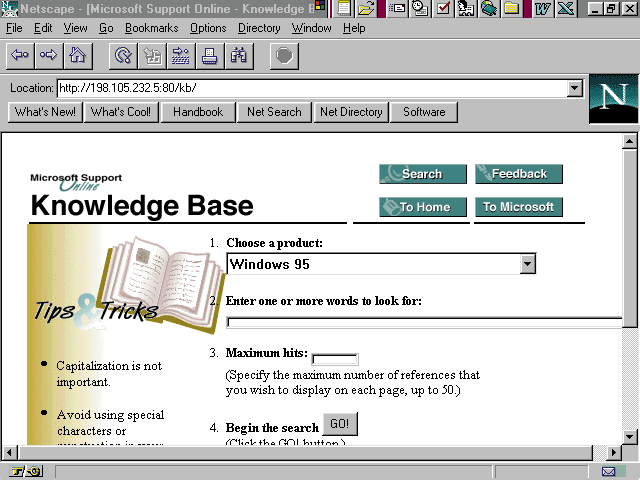The image size is (640, 480).
Task: Click the horizontal scrollbar thumb
Action: (305, 453)
